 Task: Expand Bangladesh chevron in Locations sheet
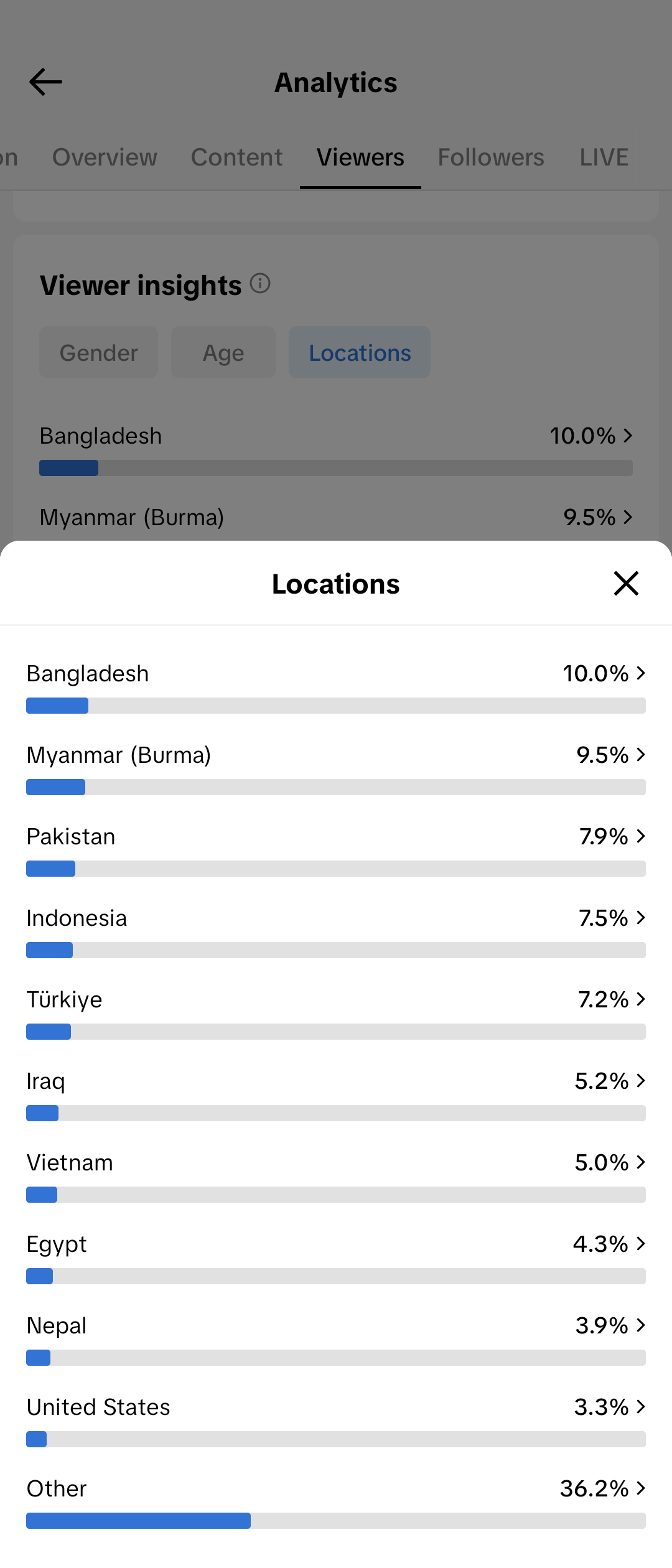(x=641, y=673)
